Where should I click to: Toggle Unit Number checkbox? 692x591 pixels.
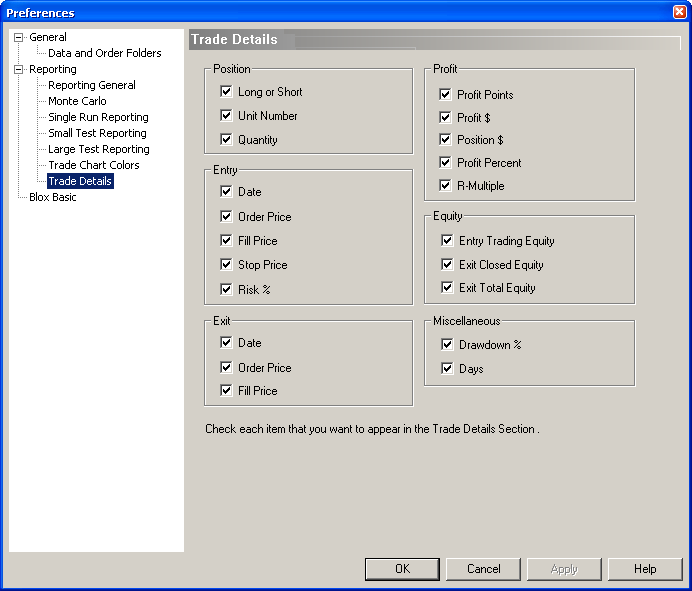pos(226,116)
